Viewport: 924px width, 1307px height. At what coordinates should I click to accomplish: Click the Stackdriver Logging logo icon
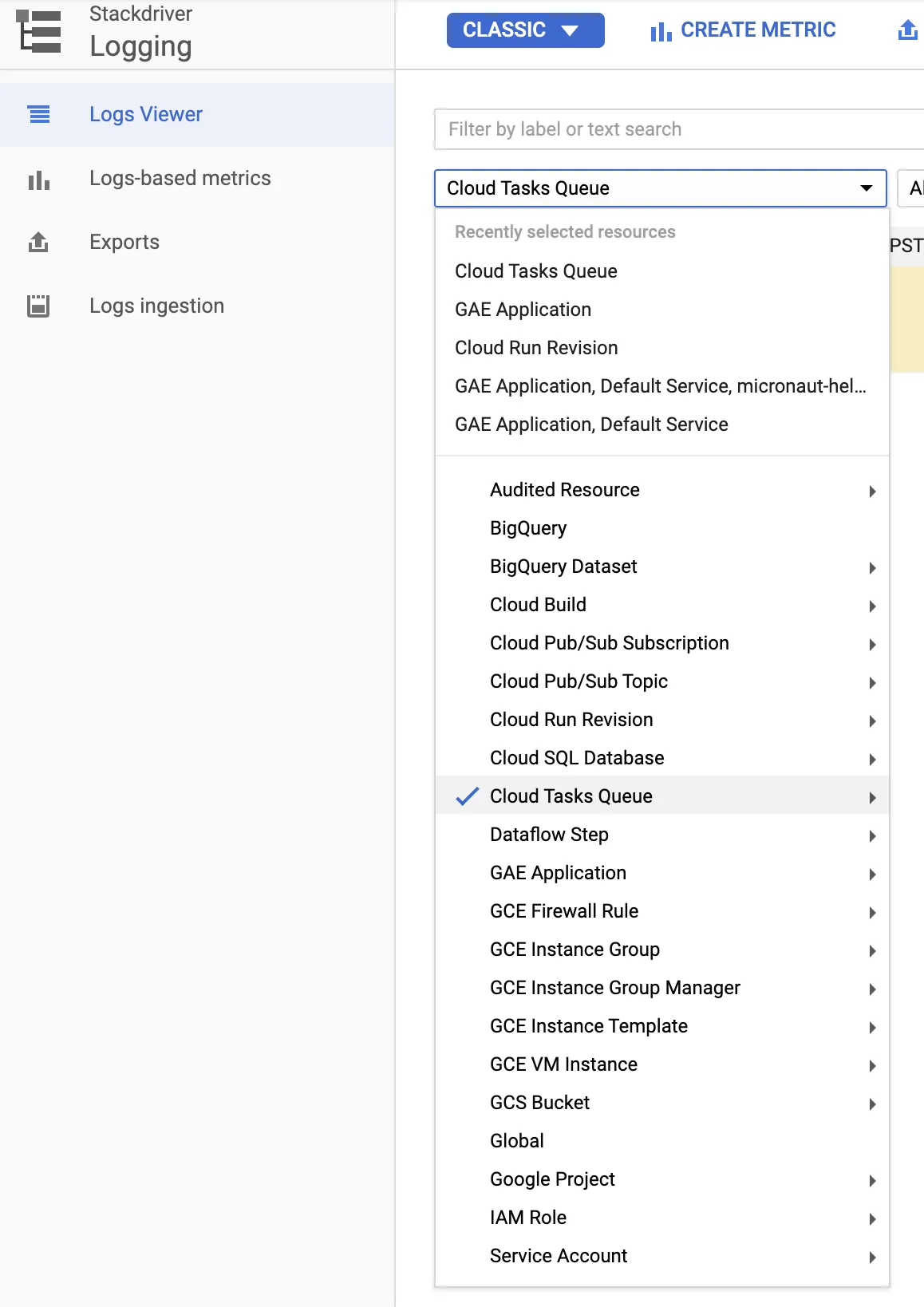tap(39, 31)
